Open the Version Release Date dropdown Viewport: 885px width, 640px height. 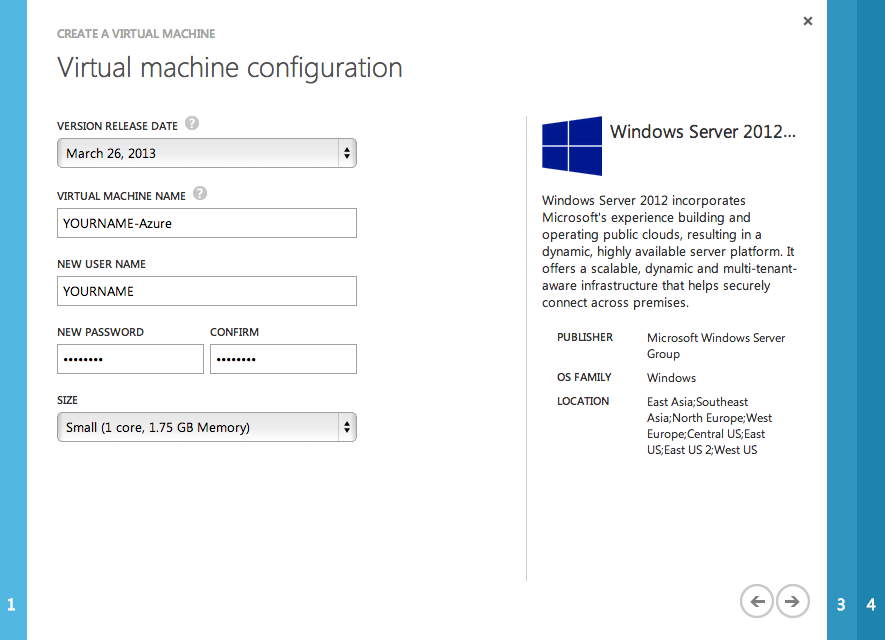[x=207, y=153]
